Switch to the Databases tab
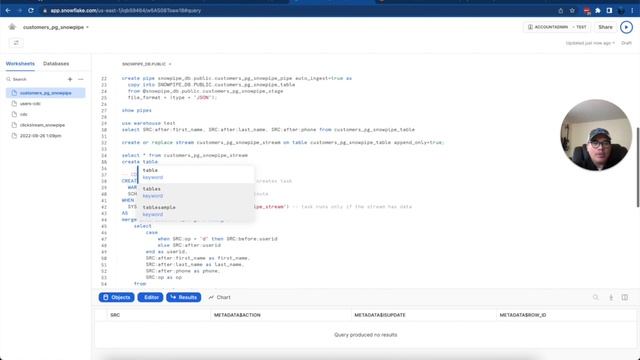640x360 pixels. [x=56, y=64]
